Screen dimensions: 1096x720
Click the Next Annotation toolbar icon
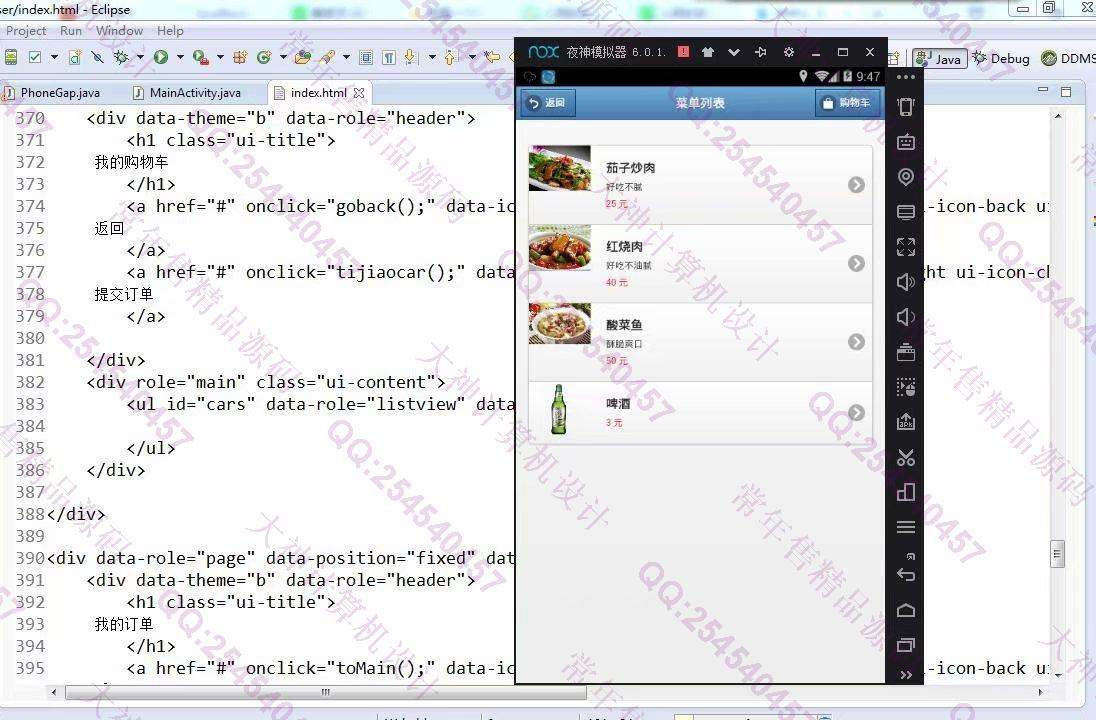tap(410, 57)
